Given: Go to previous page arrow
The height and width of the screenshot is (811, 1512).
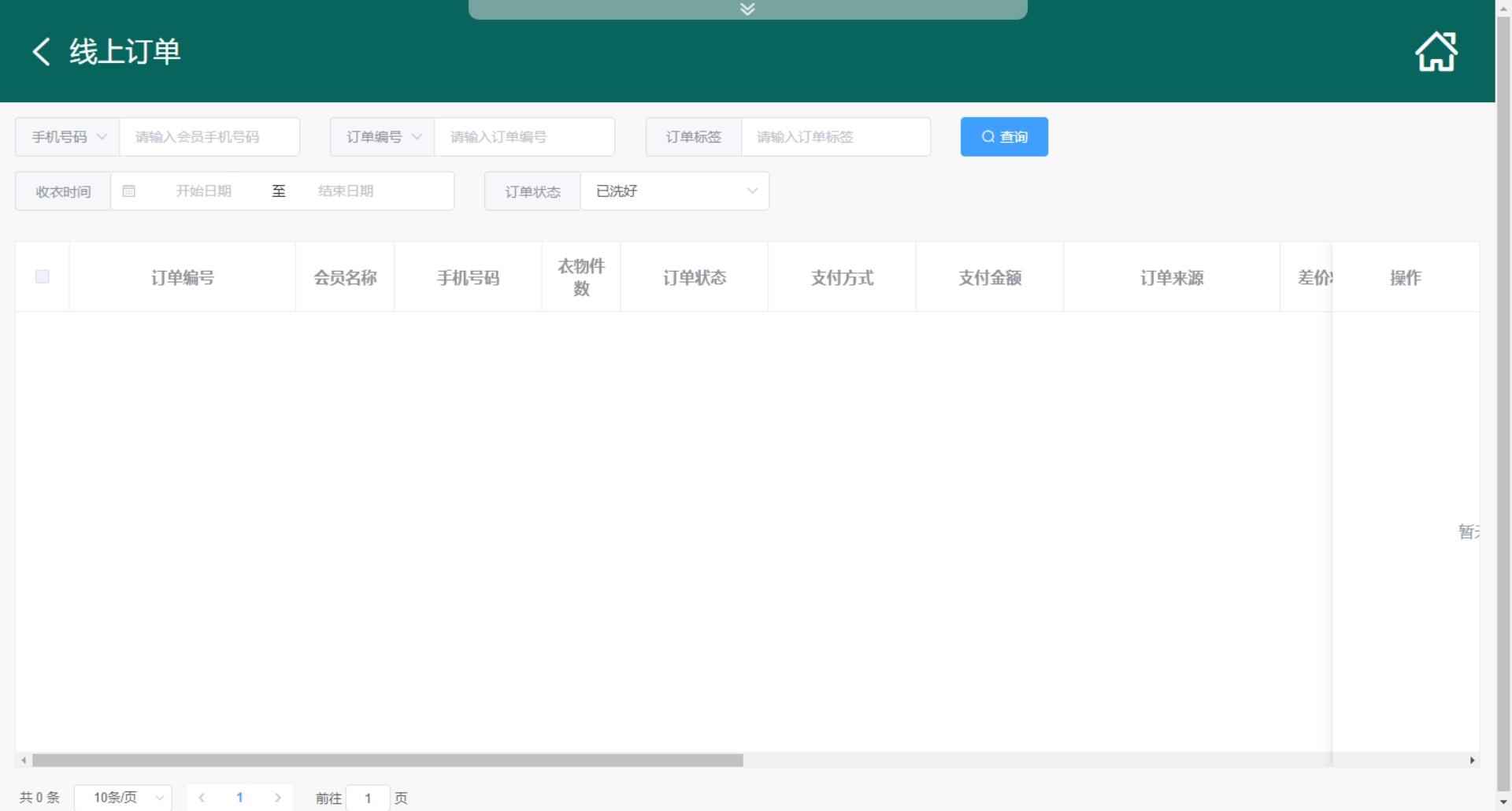Looking at the screenshot, I should (x=202, y=798).
